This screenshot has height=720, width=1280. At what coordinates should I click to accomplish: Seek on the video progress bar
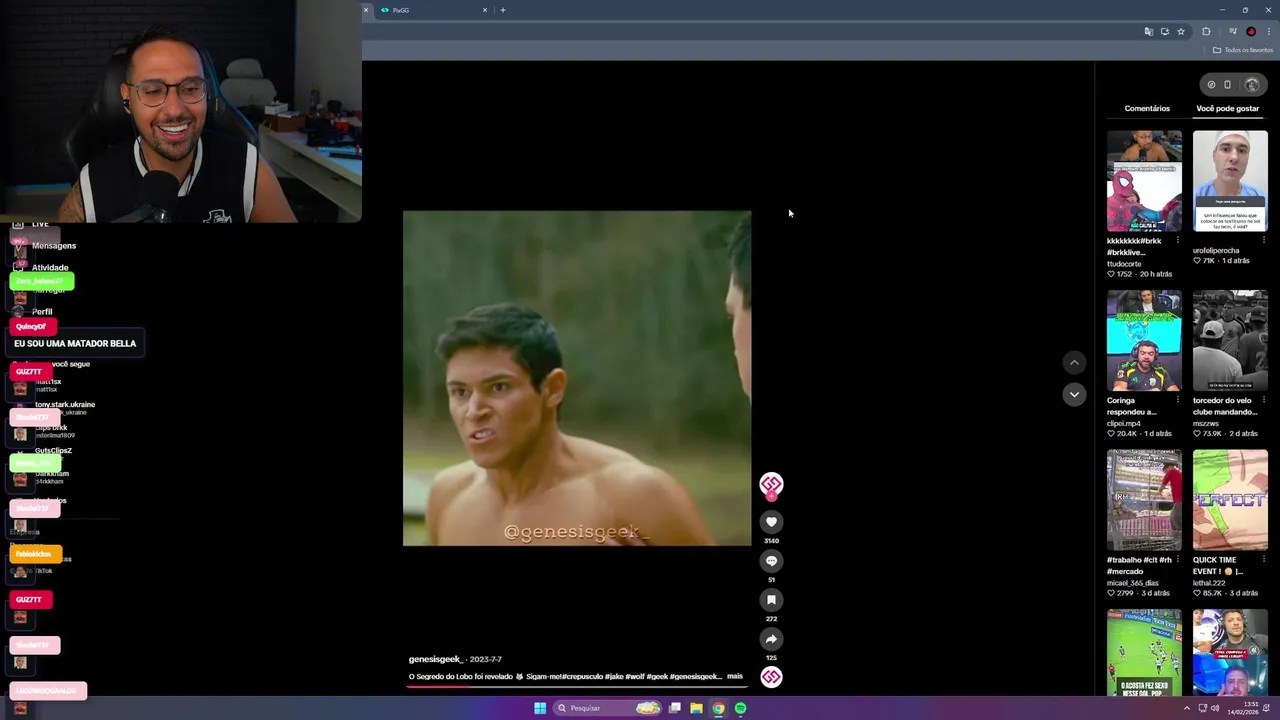[577, 686]
